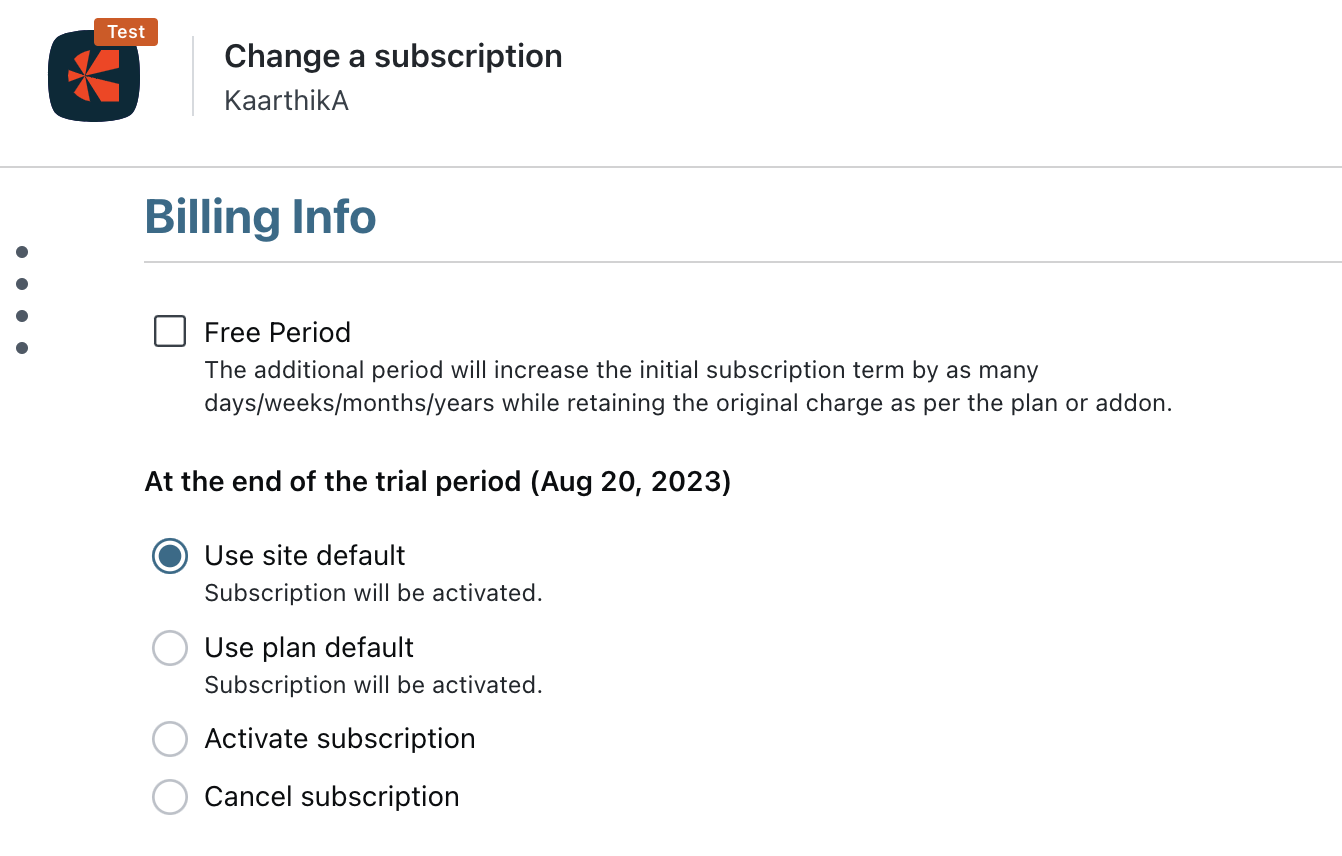
Task: Select the topmost section navigation dot
Action: [22, 252]
